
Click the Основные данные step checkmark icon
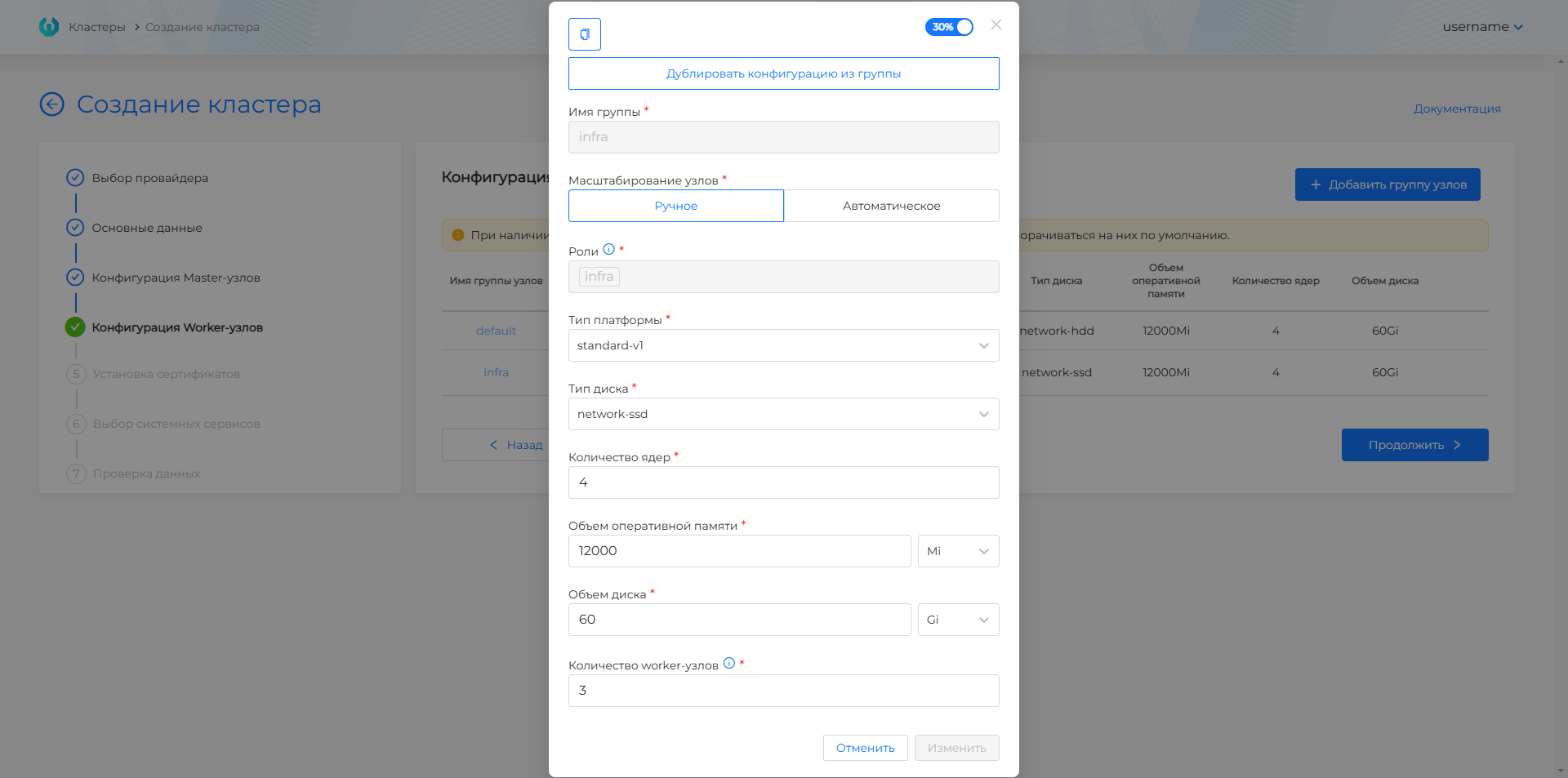coord(75,228)
